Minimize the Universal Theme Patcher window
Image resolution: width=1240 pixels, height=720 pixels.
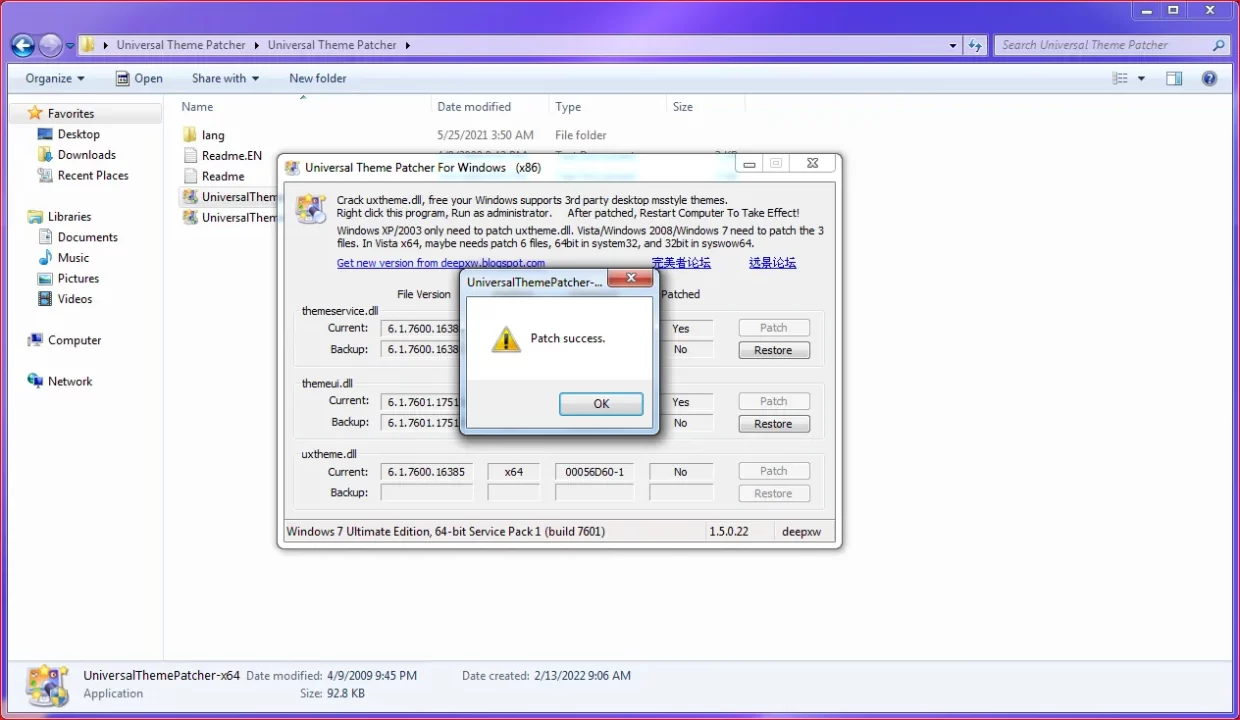tap(750, 163)
